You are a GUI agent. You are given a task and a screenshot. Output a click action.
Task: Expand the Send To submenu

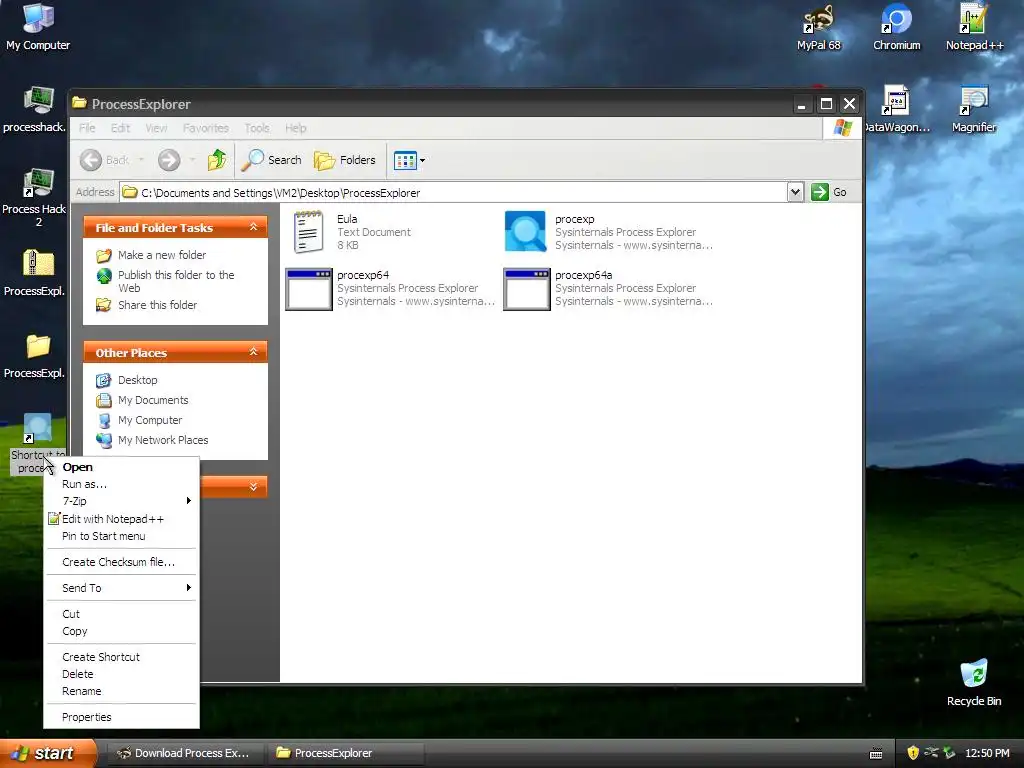click(x=121, y=588)
